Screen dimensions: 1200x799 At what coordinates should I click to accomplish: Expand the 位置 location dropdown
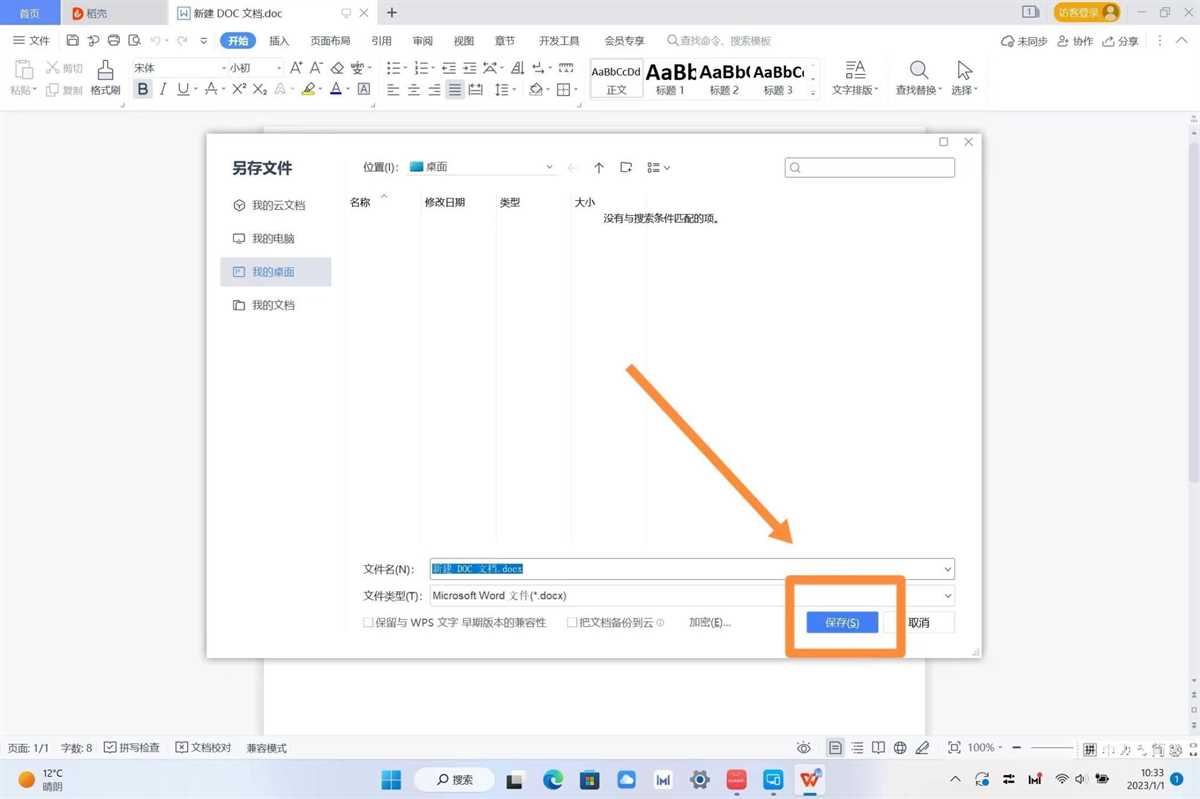[x=549, y=168]
